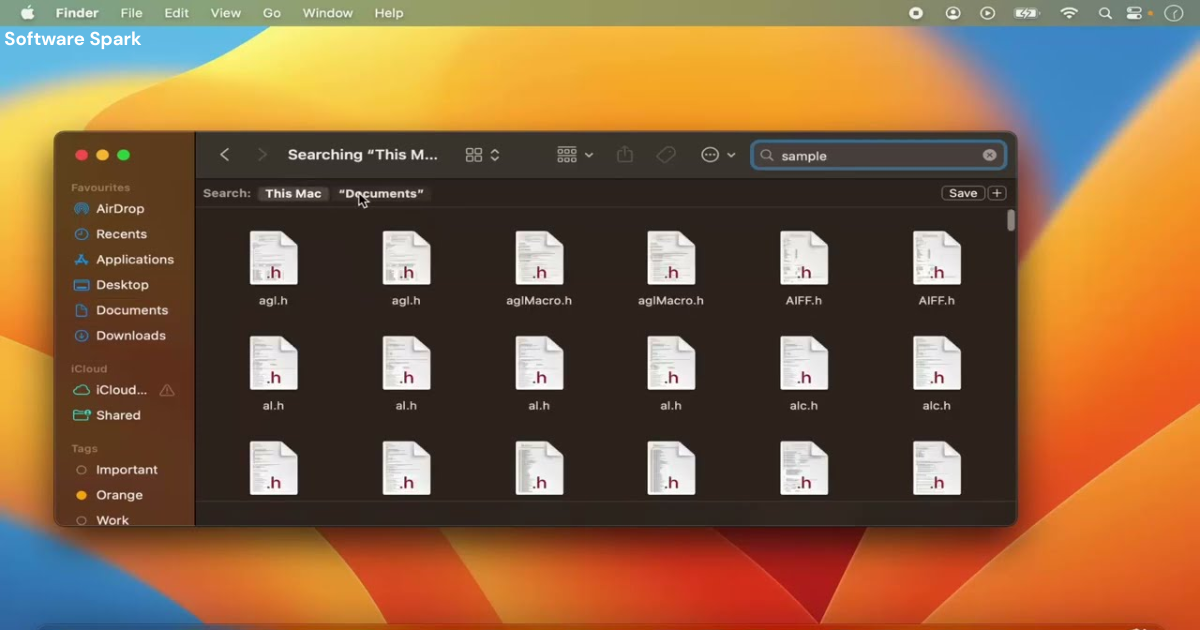Open the Edit menu
The height and width of the screenshot is (630, 1200).
pyautogui.click(x=176, y=13)
